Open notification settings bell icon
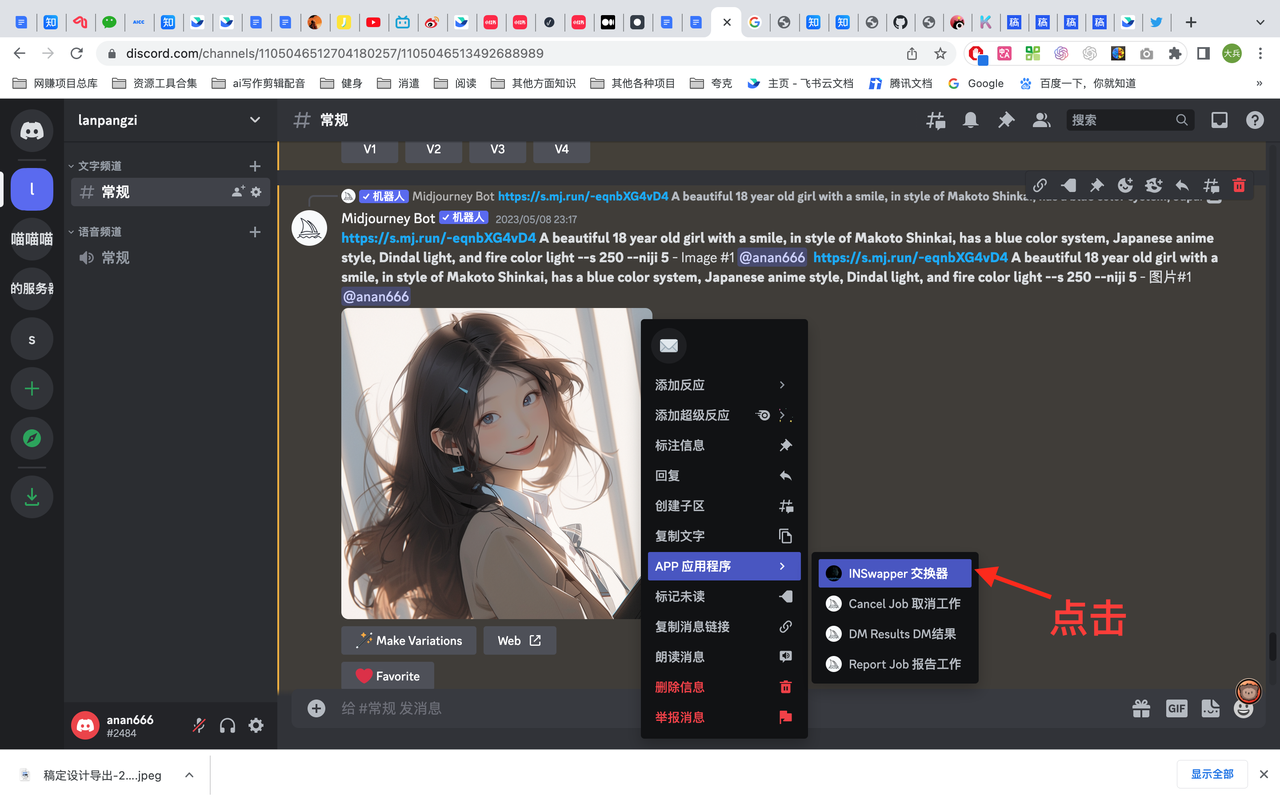 (971, 120)
